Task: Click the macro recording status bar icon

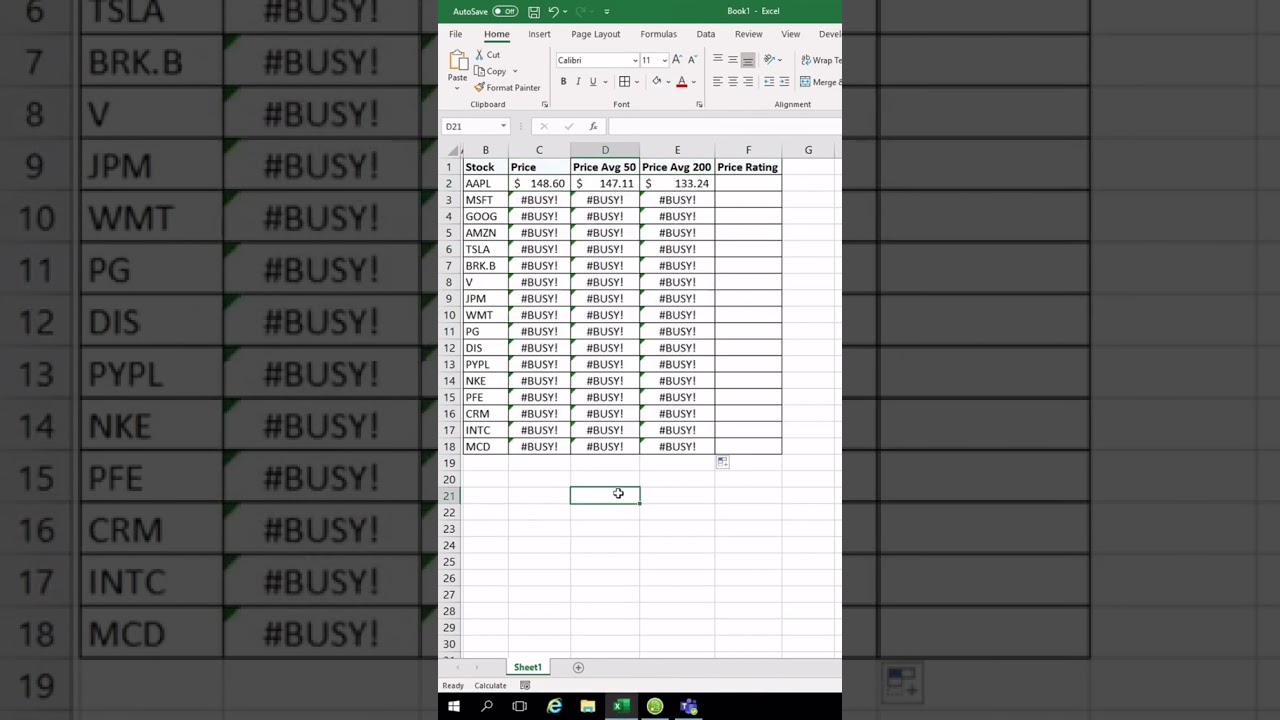Action: click(525, 686)
